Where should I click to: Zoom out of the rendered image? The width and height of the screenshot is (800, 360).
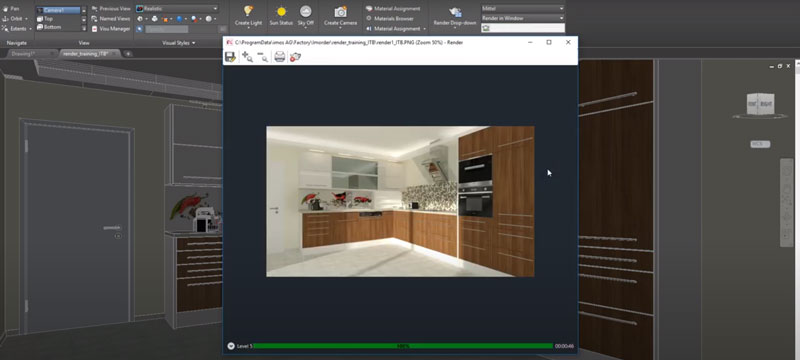tap(262, 57)
